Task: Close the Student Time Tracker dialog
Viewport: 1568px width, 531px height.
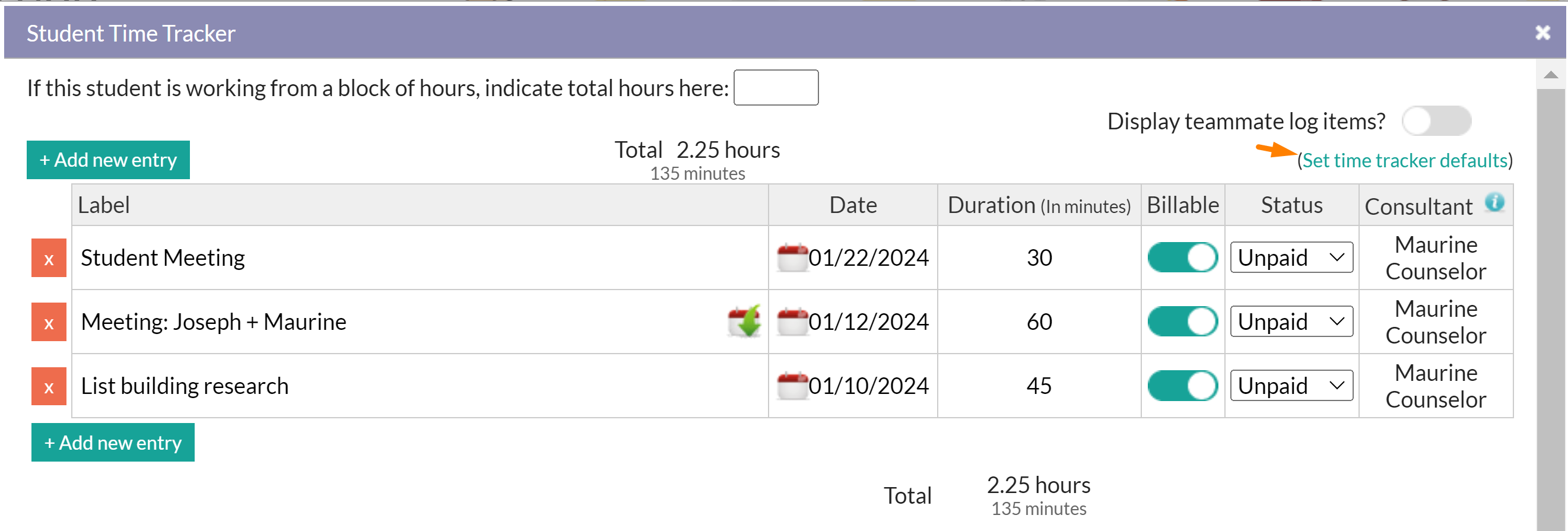Action: coord(1542,32)
